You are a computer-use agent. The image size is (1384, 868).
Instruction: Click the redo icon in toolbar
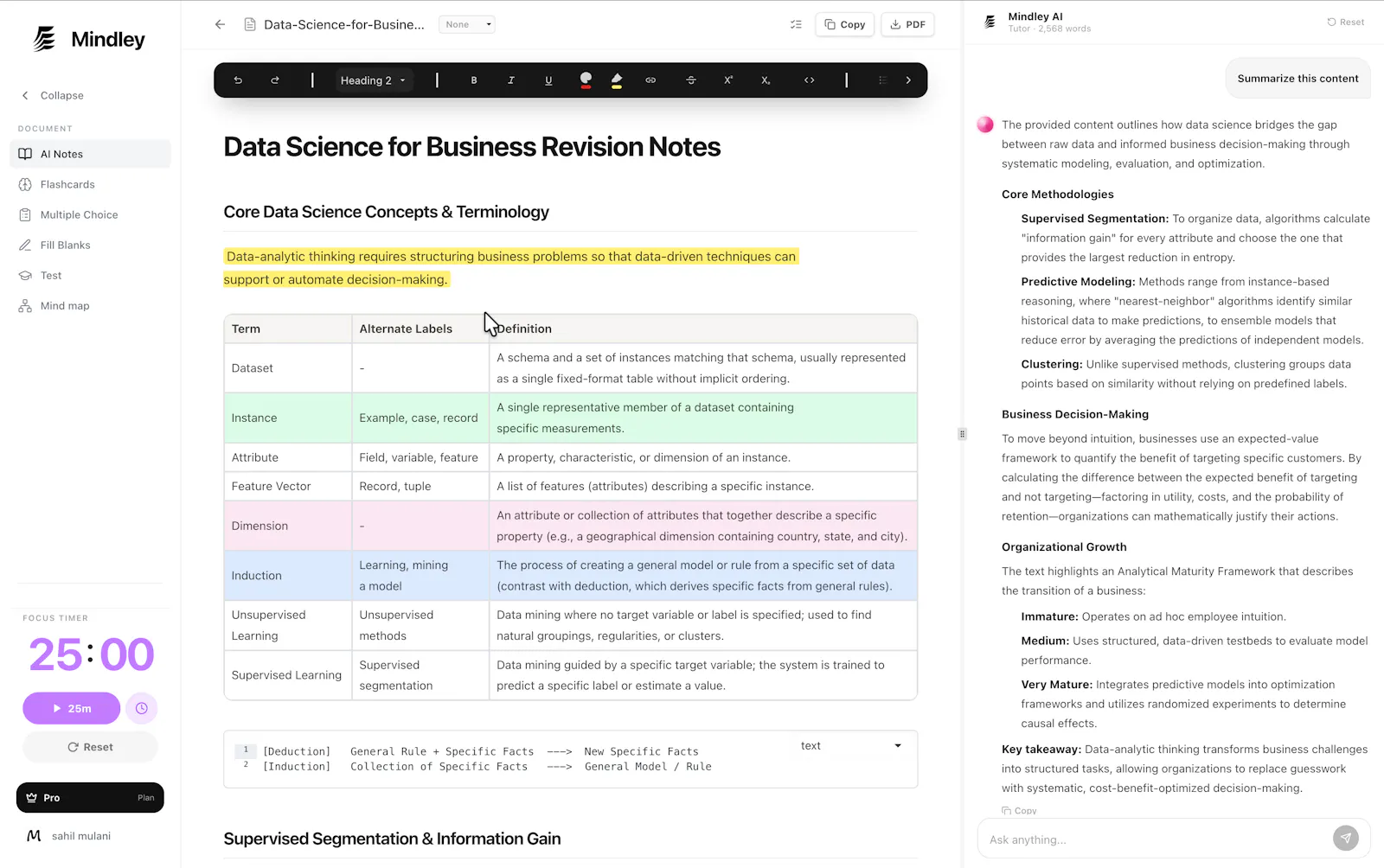275,80
